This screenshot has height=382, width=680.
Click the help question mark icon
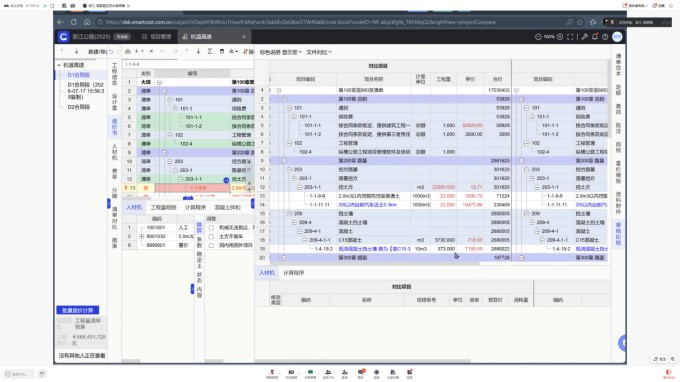click(x=605, y=37)
